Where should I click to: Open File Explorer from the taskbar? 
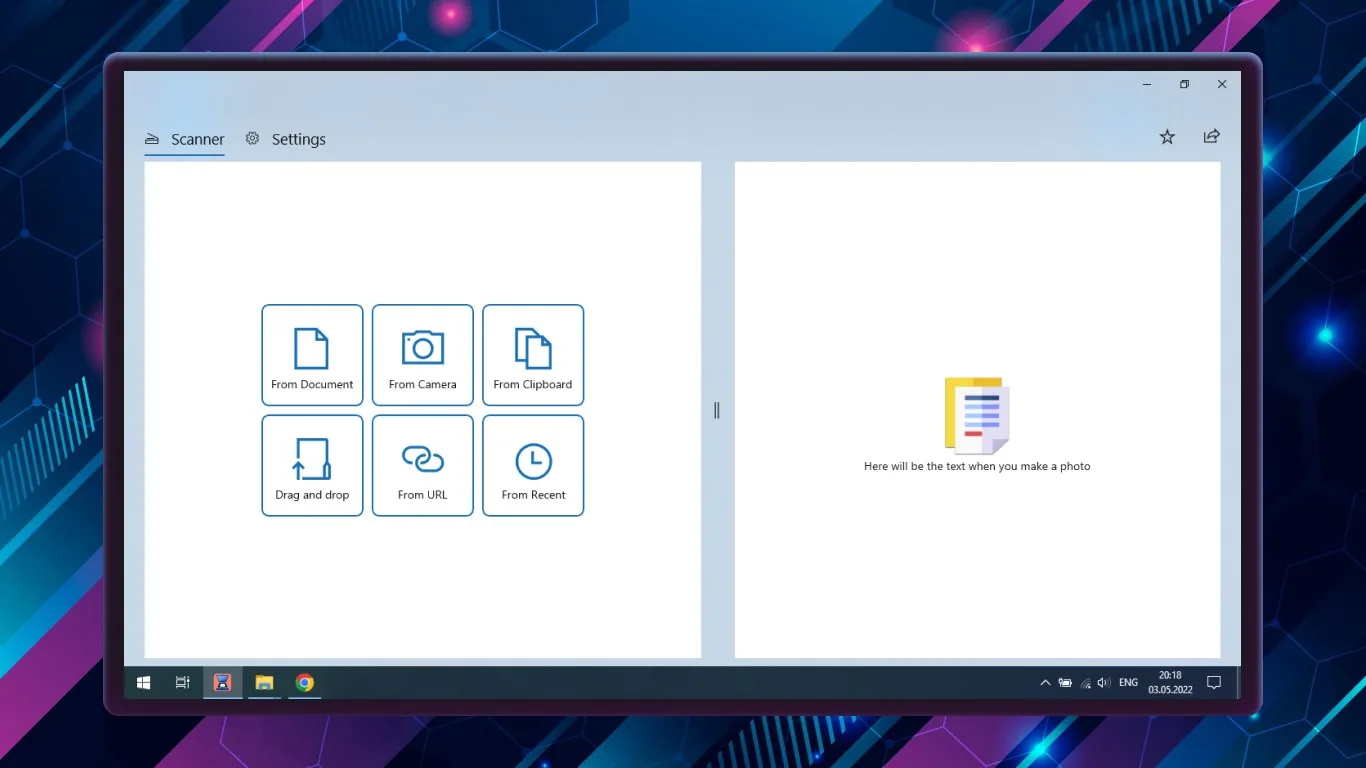[264, 683]
